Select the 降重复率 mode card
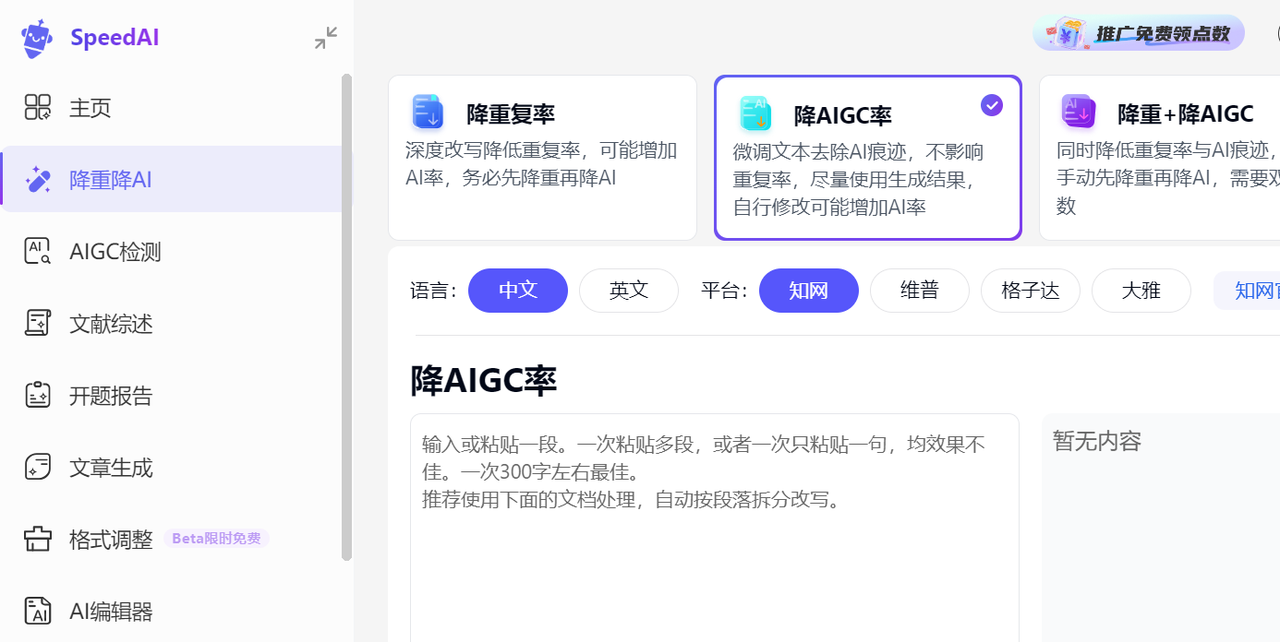Viewport: 1280px width, 642px height. (x=542, y=158)
